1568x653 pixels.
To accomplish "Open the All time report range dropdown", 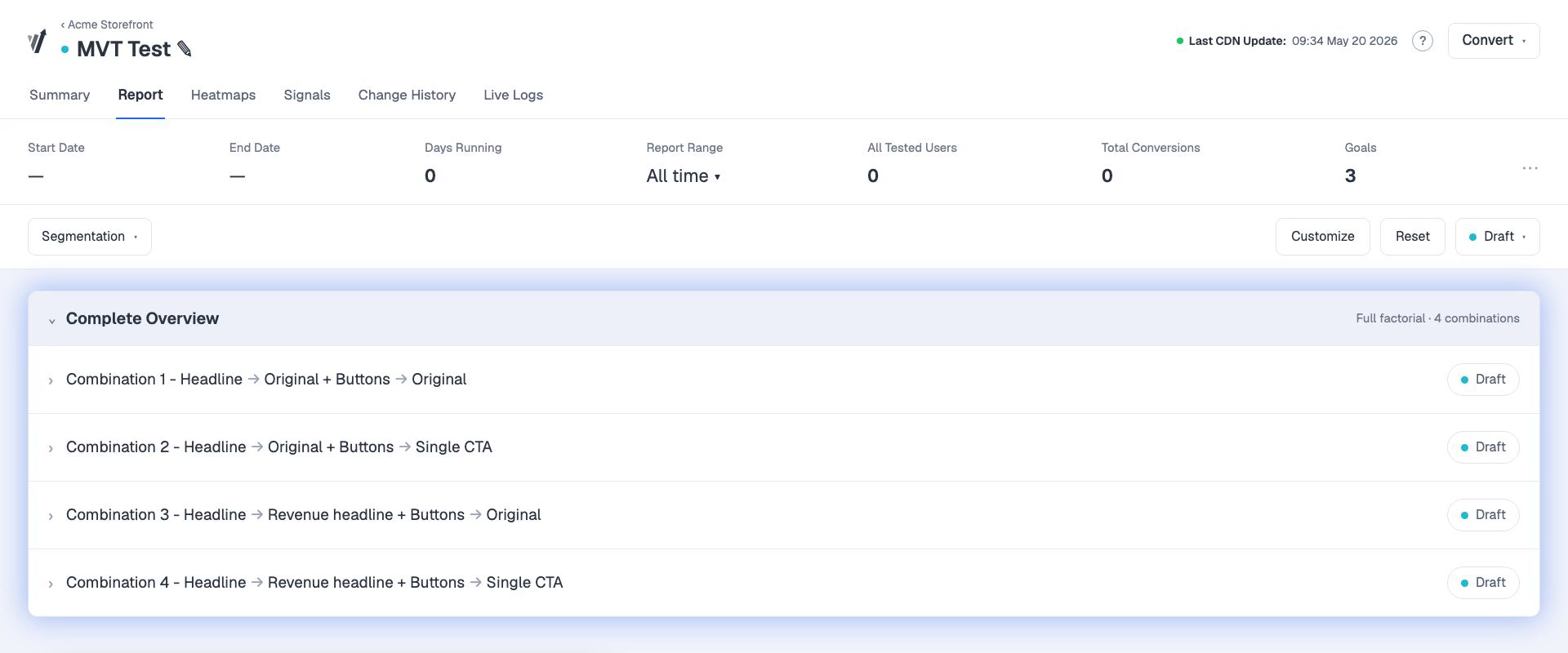I will [x=684, y=175].
